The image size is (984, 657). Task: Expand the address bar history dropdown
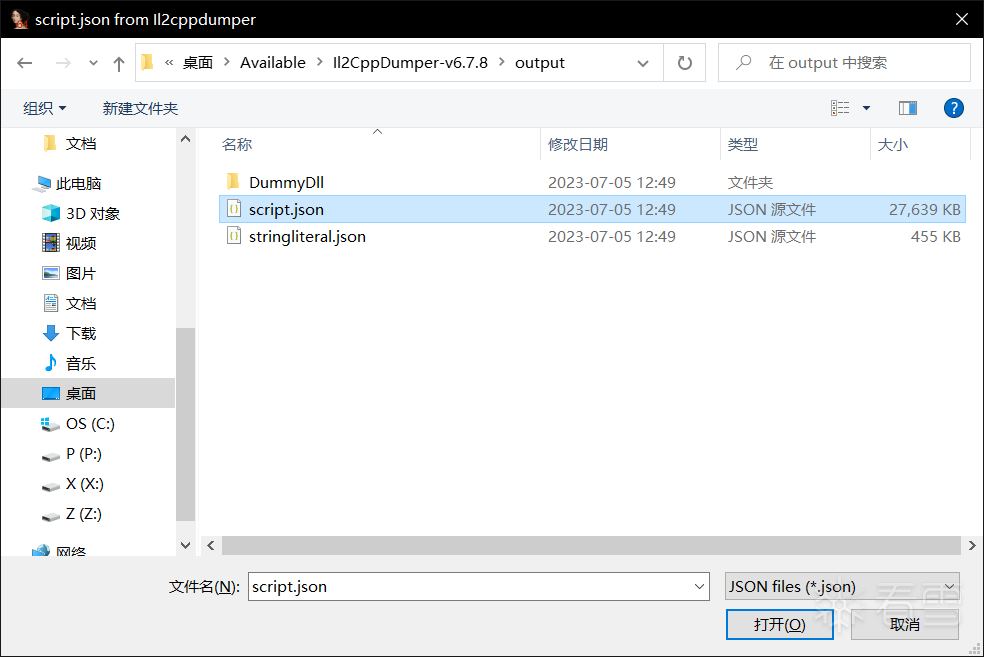[x=643, y=63]
